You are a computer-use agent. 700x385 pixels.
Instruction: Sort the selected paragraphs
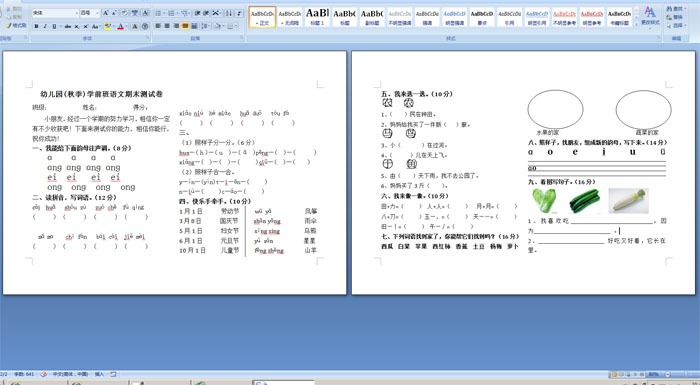tap(228, 13)
